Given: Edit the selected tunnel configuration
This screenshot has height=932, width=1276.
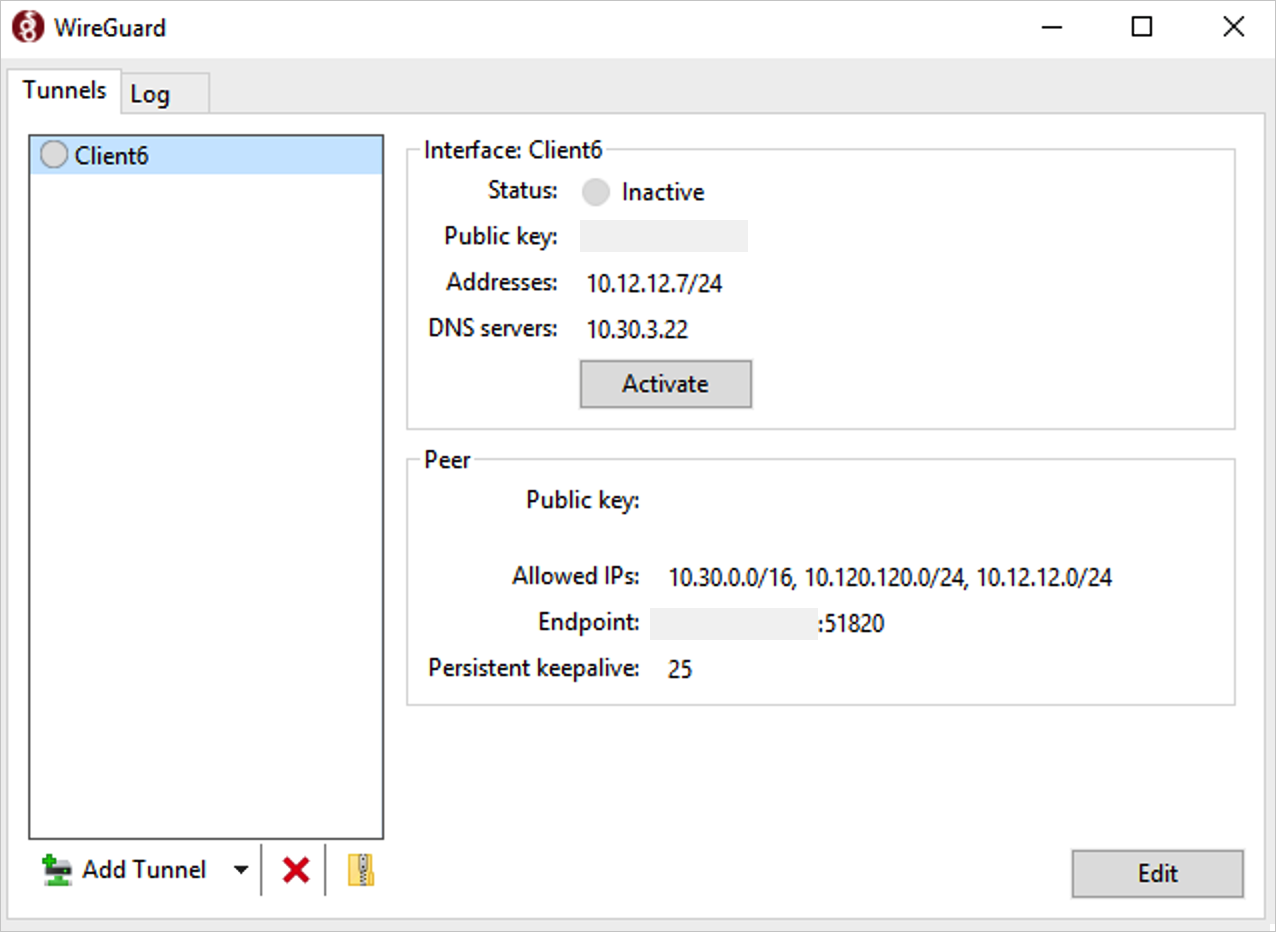Looking at the screenshot, I should point(1157,873).
